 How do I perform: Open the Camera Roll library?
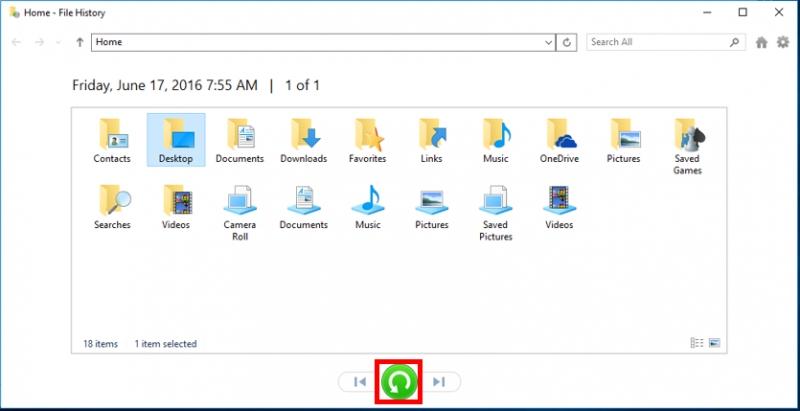point(240,213)
